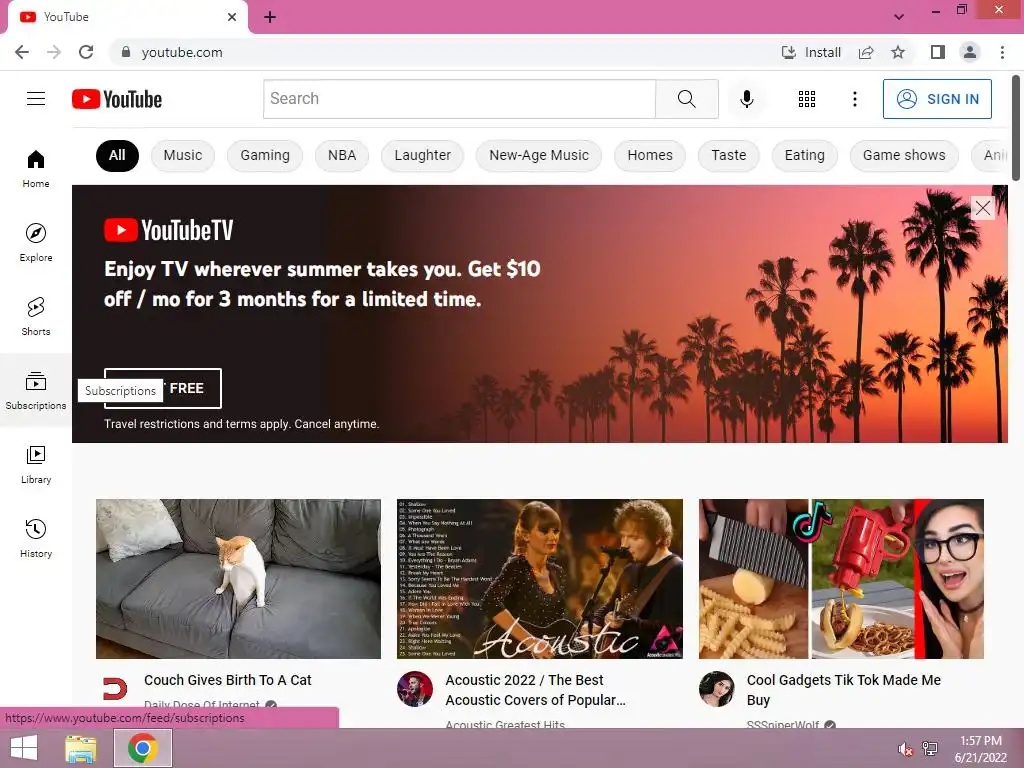This screenshot has width=1024, height=768.
Task: Open the Acoustic 2022 video thumbnail
Action: tap(540, 579)
